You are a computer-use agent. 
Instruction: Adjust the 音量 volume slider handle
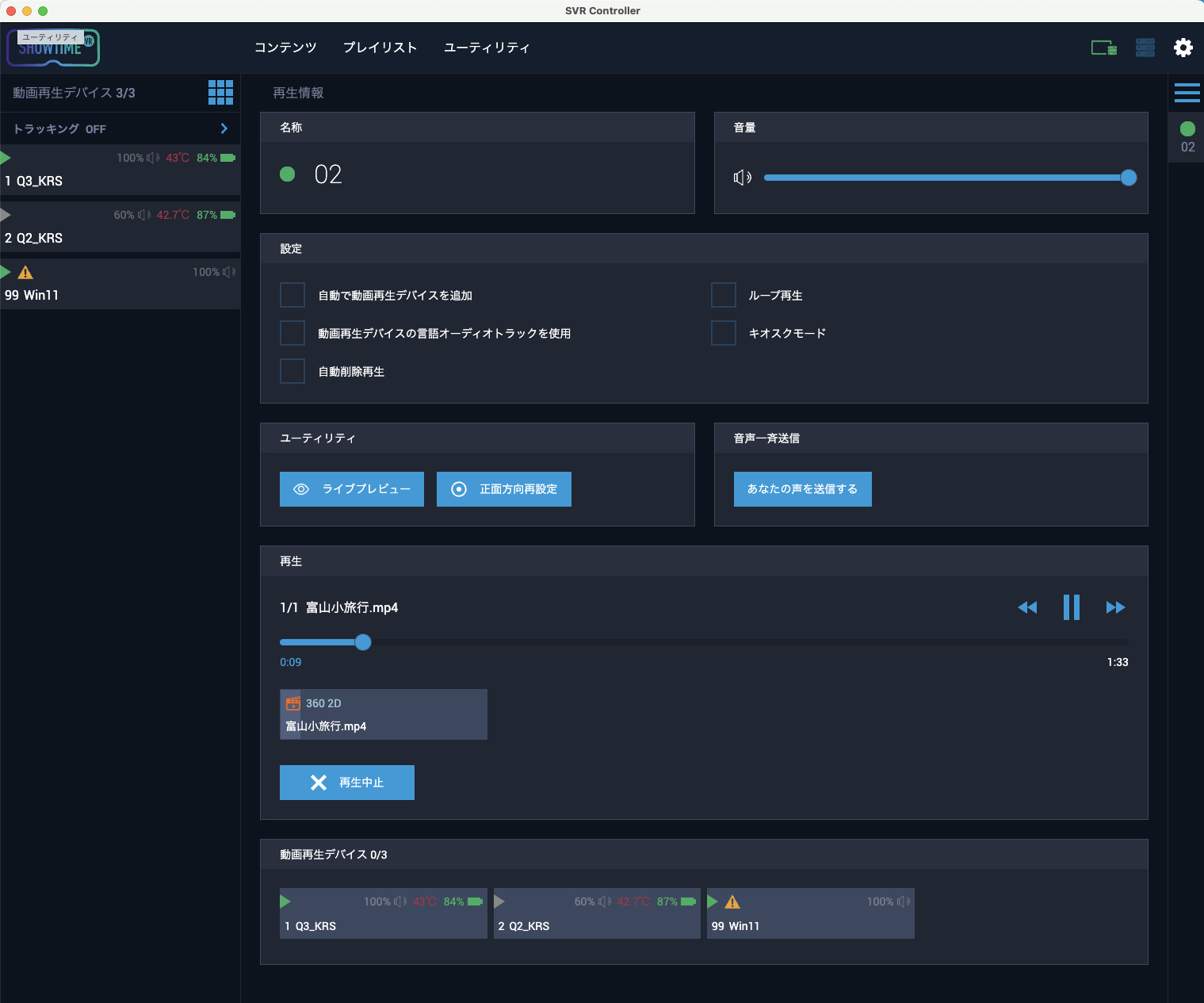(1129, 178)
